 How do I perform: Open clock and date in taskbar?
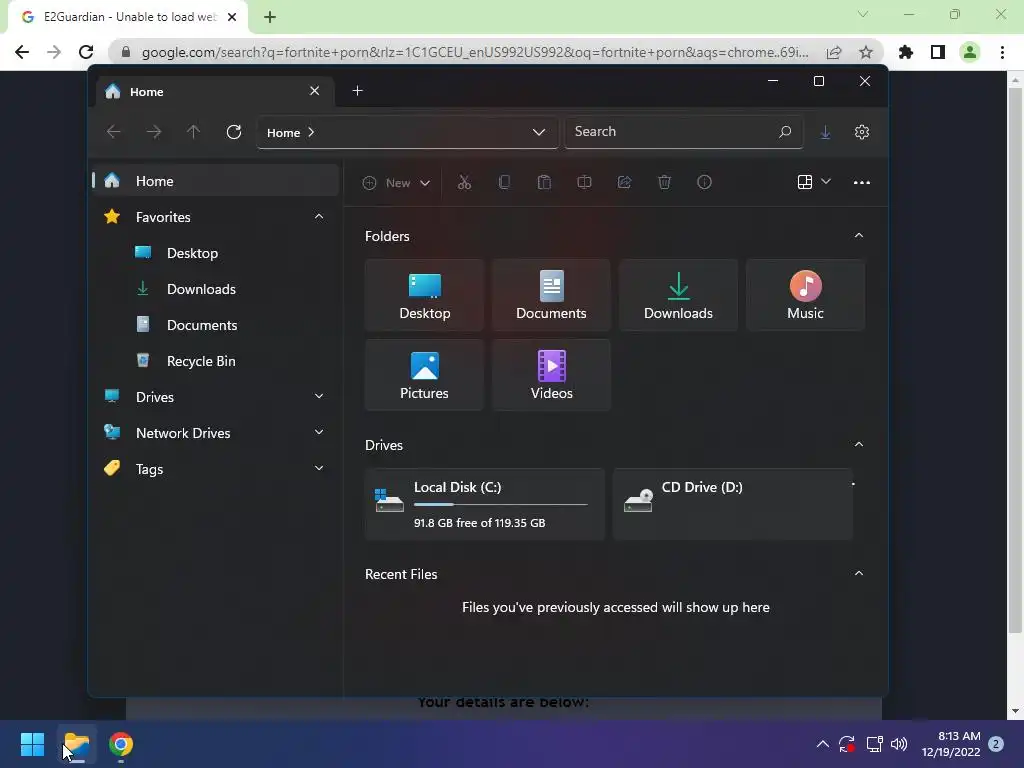coord(951,744)
